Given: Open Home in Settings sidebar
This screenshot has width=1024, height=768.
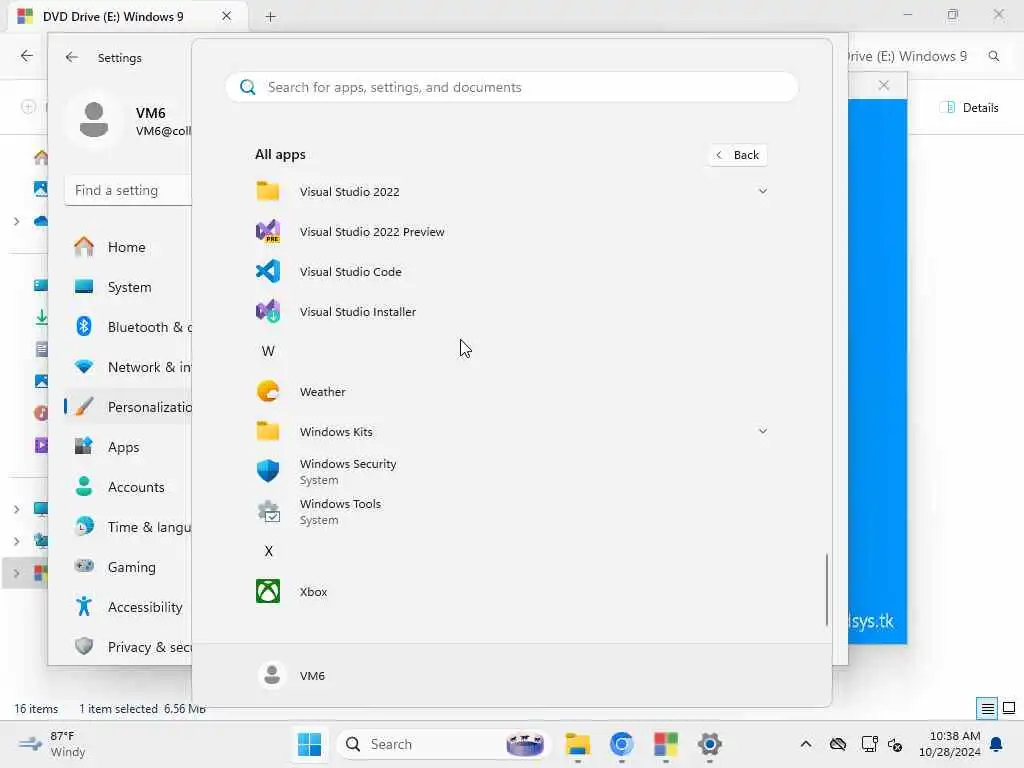Looking at the screenshot, I should click(127, 248).
